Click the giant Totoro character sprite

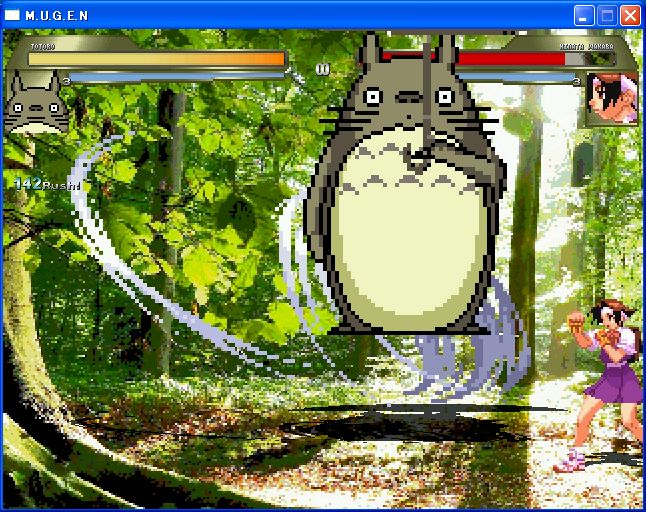click(406, 185)
